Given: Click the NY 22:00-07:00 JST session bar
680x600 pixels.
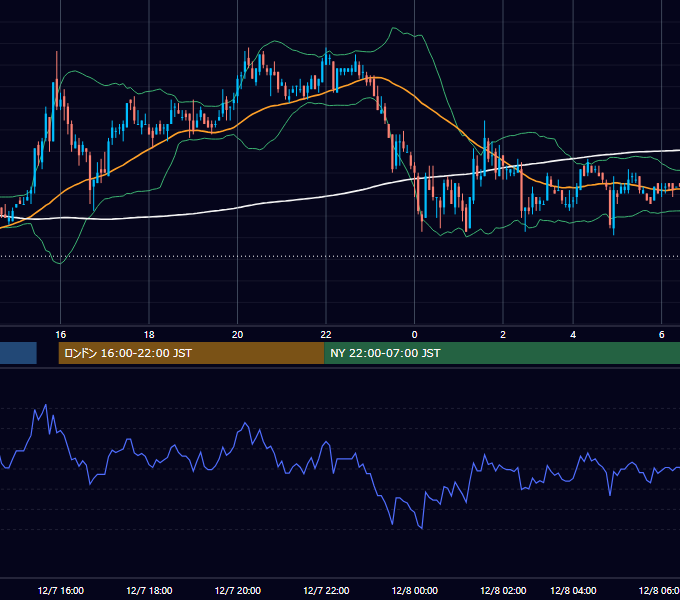Looking at the screenshot, I should 502,353.
